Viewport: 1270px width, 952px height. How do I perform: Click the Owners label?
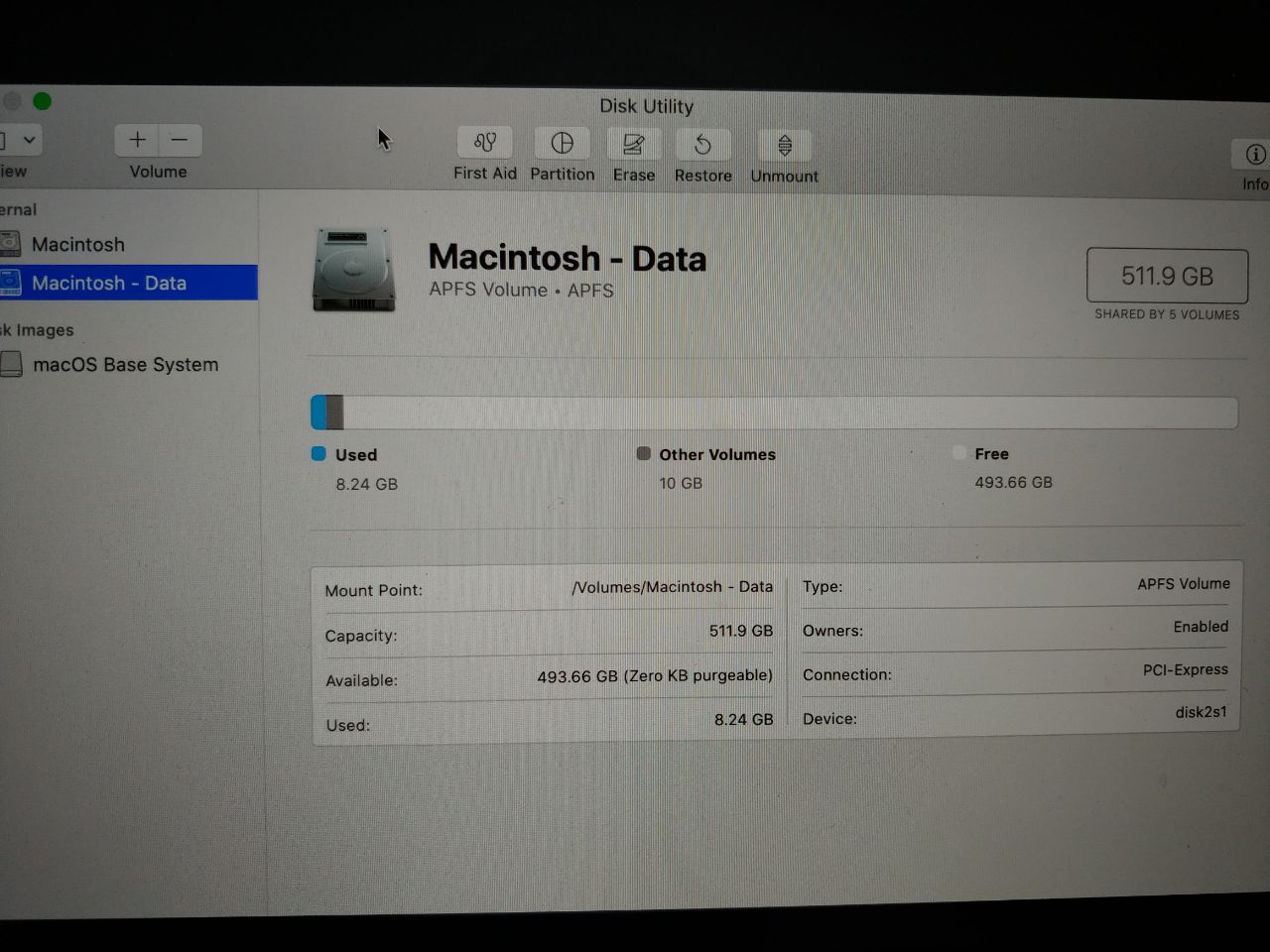(832, 631)
